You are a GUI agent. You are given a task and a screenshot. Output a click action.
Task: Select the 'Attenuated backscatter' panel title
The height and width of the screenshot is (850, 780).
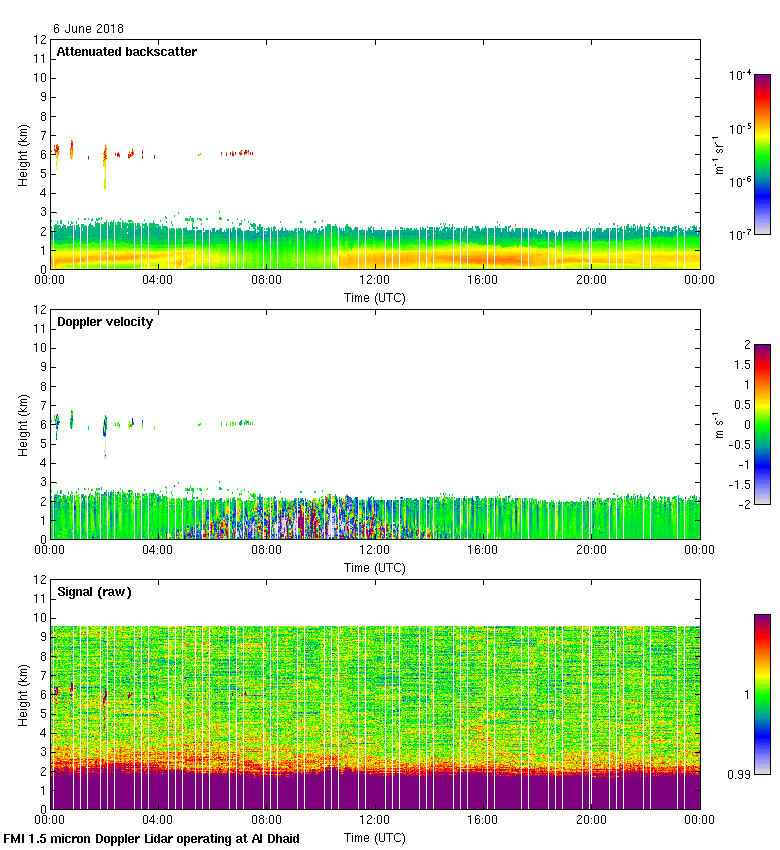pos(126,51)
